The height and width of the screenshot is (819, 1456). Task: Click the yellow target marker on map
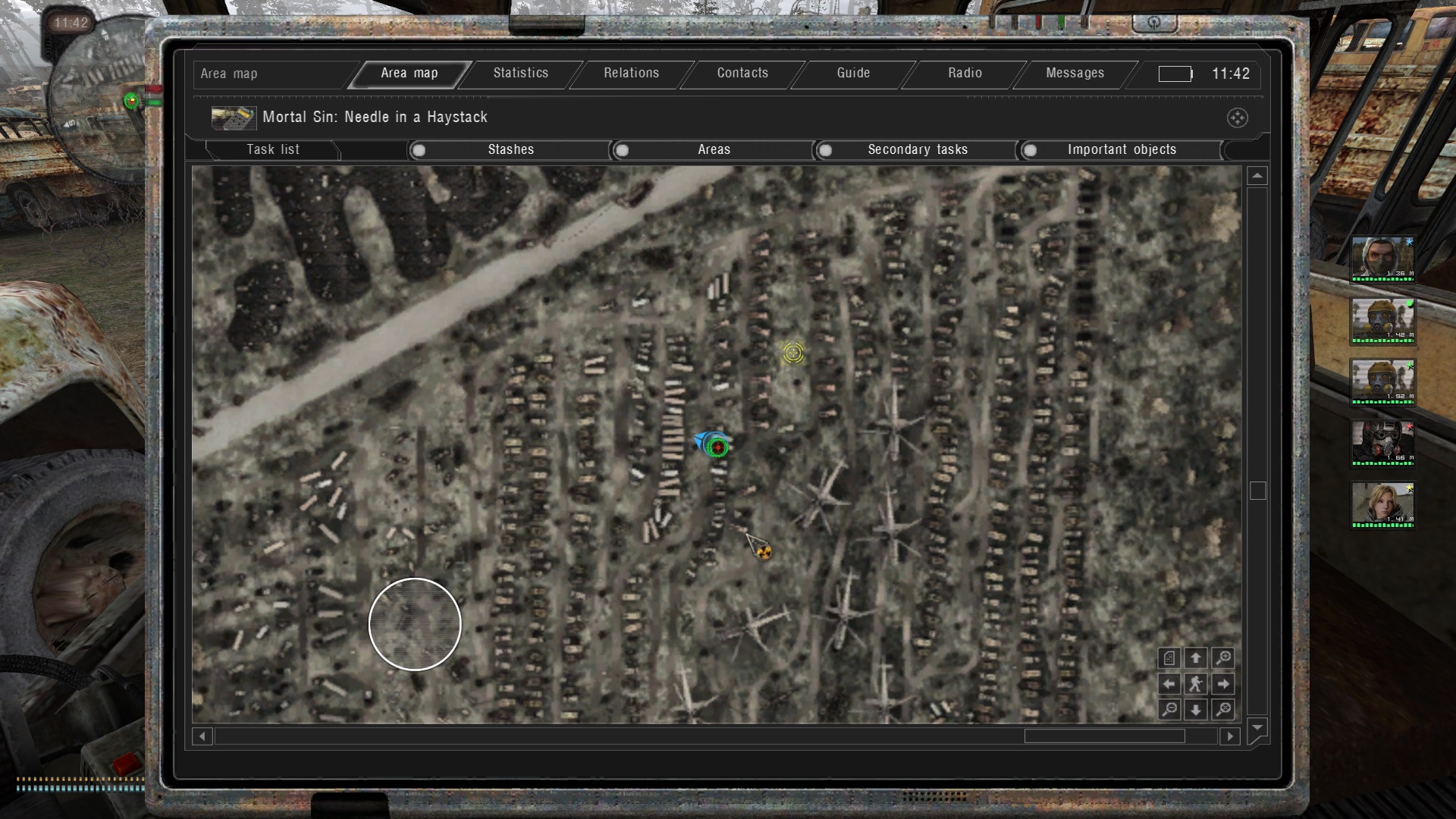coord(793,353)
